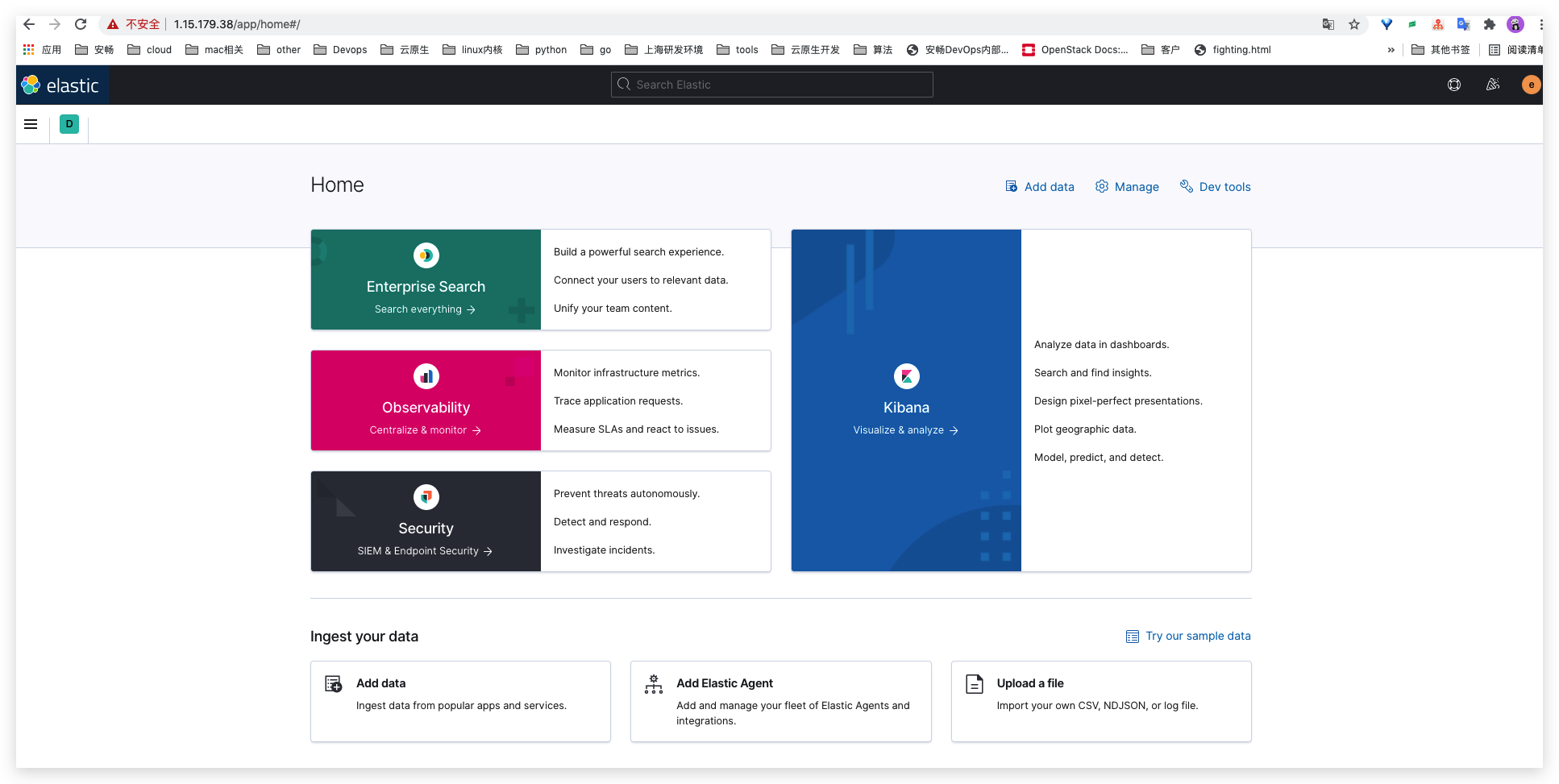This screenshot has width=1559, height=784.
Task: Open Try our sample data link
Action: (1189, 636)
